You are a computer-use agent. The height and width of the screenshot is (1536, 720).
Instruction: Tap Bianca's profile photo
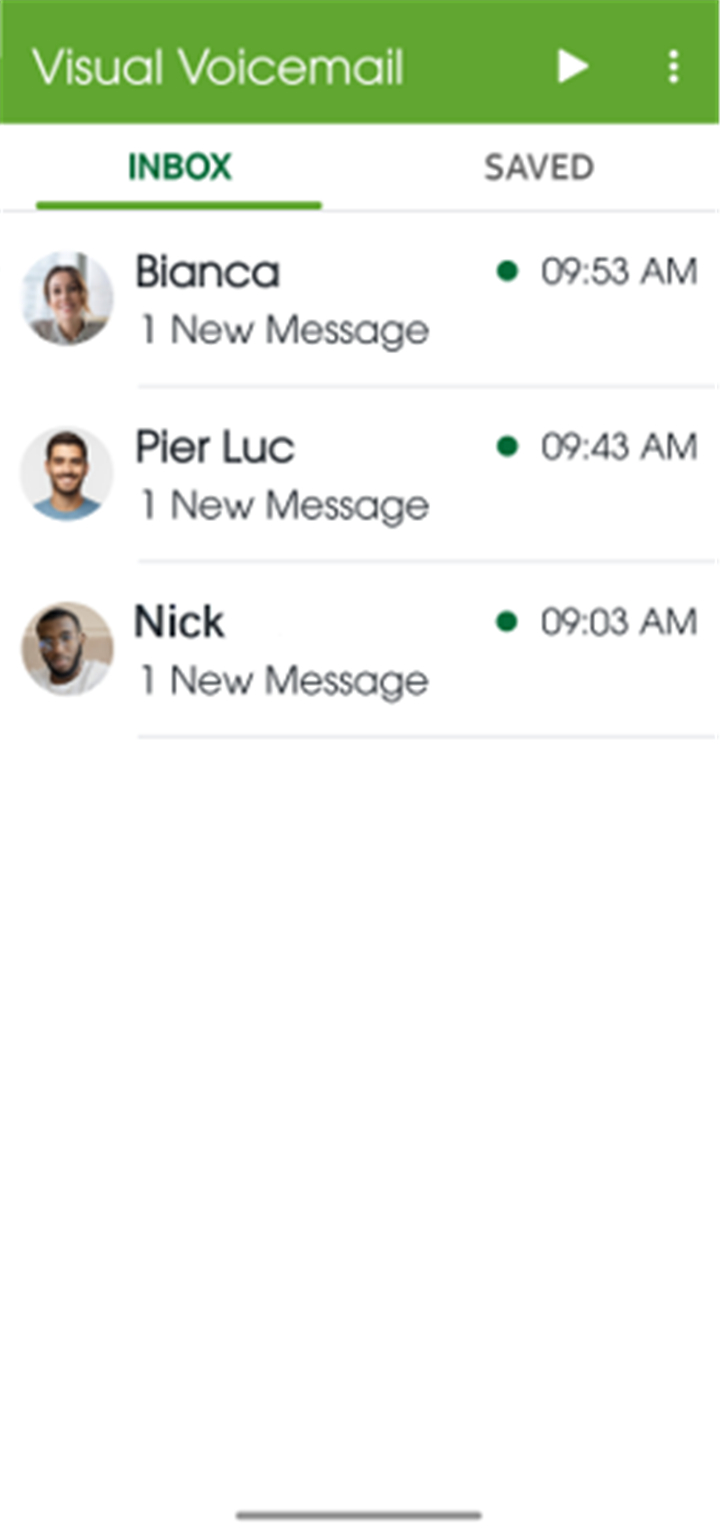[67, 298]
